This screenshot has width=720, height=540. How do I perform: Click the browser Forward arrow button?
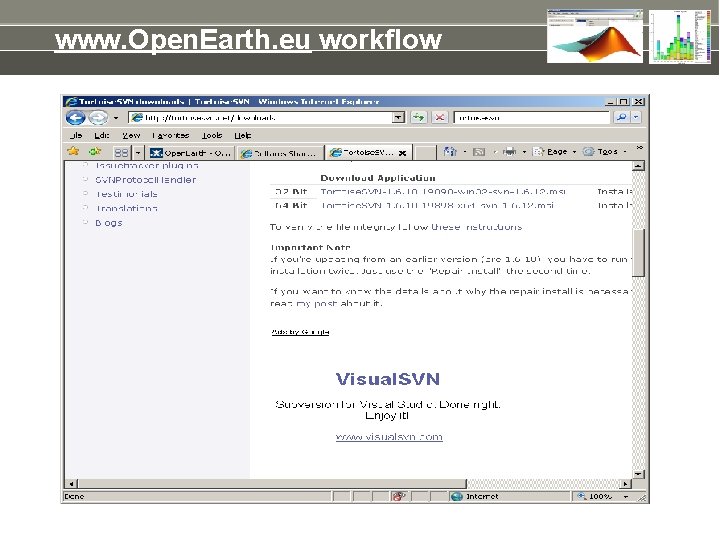97,118
